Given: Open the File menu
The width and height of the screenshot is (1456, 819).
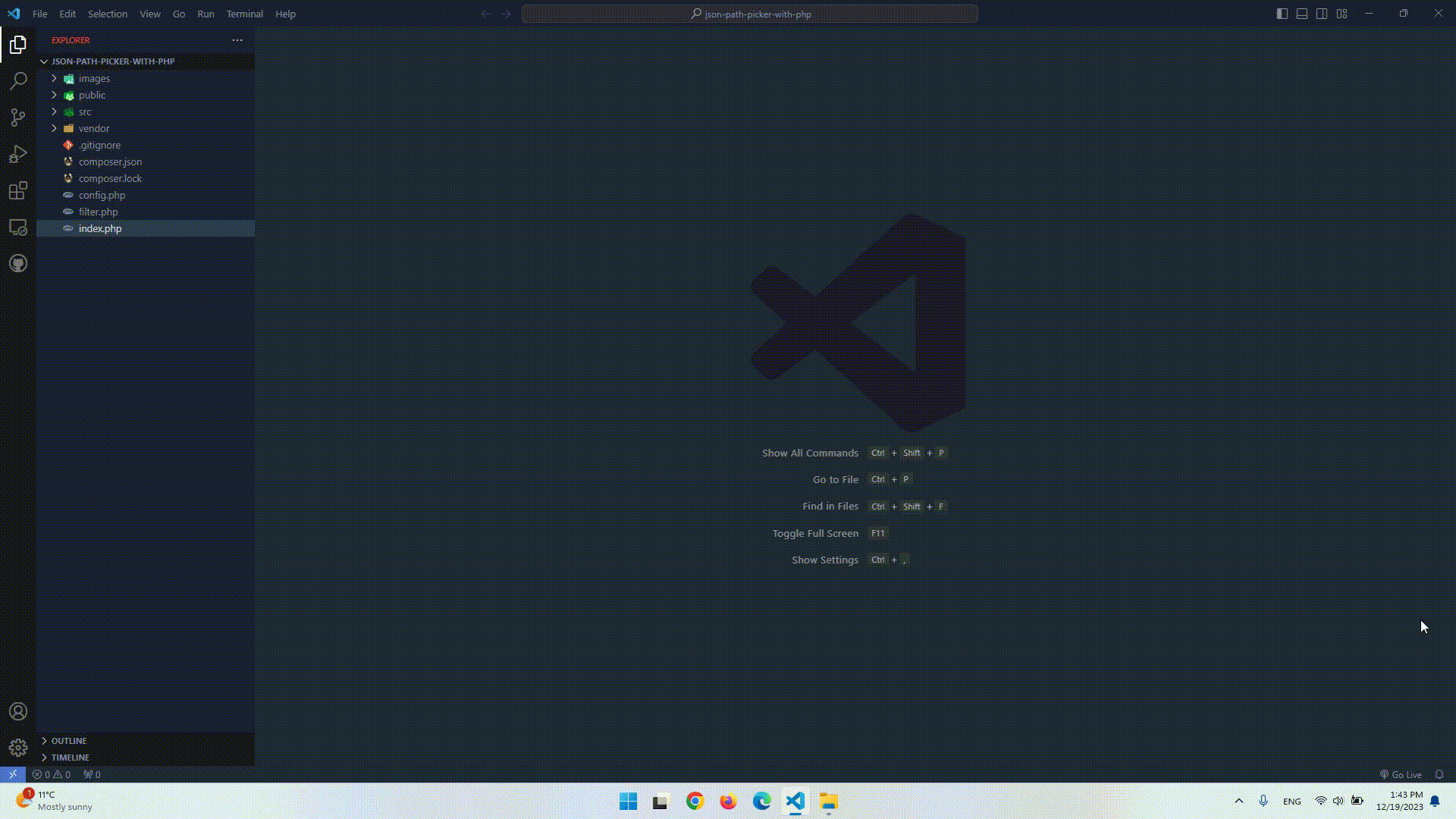Looking at the screenshot, I should click(39, 14).
